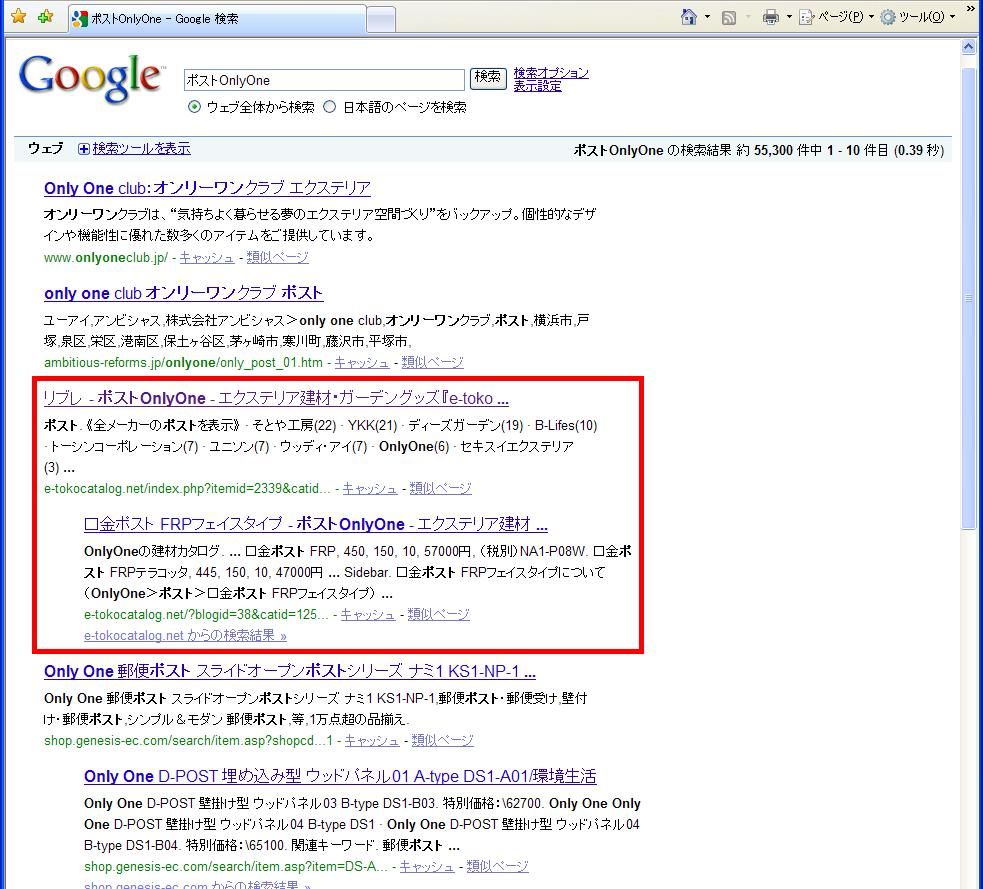Click the Favorites star icon
983x889 pixels.
coord(18,17)
